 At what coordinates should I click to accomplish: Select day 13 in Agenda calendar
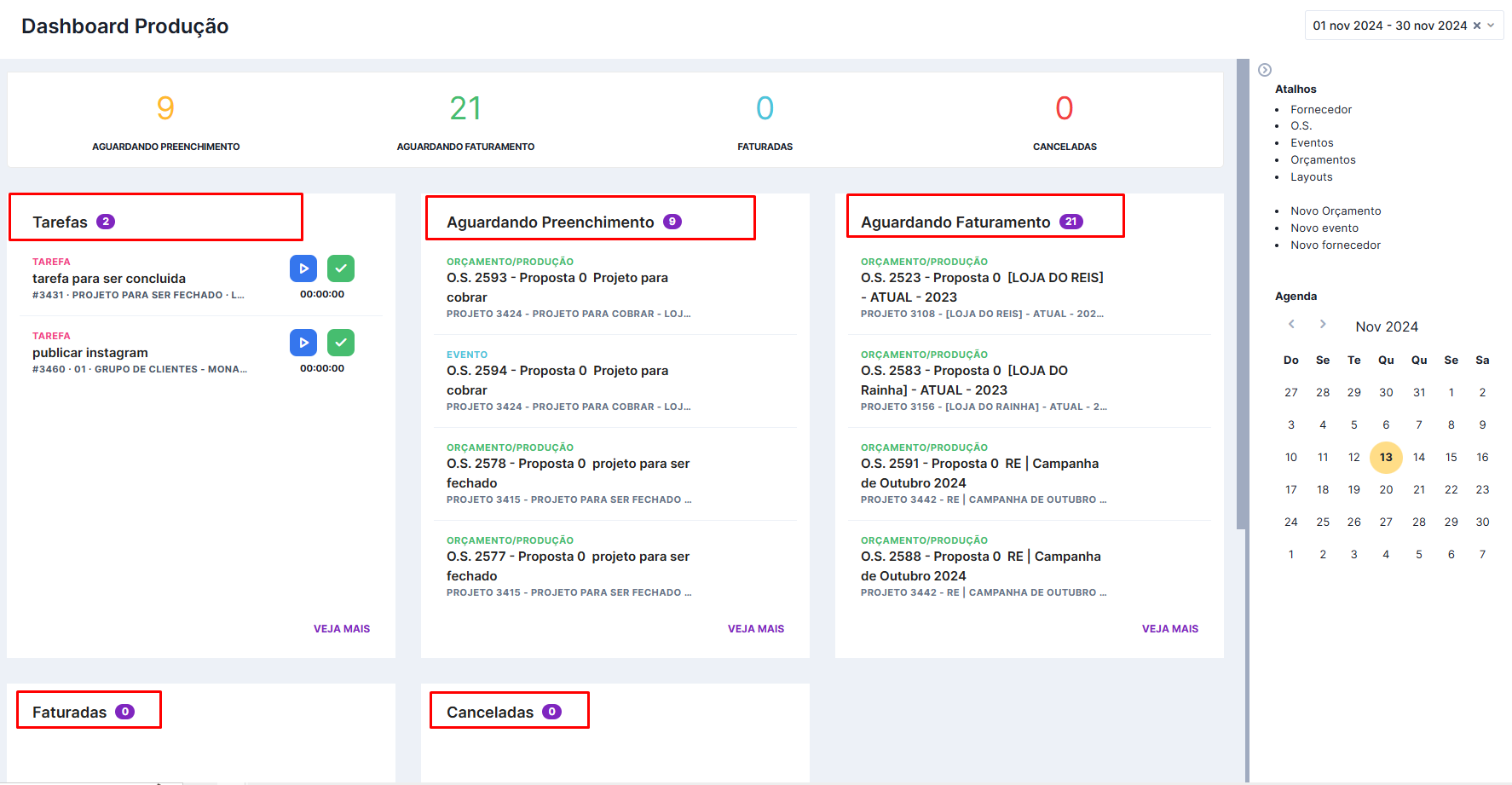click(x=1386, y=457)
